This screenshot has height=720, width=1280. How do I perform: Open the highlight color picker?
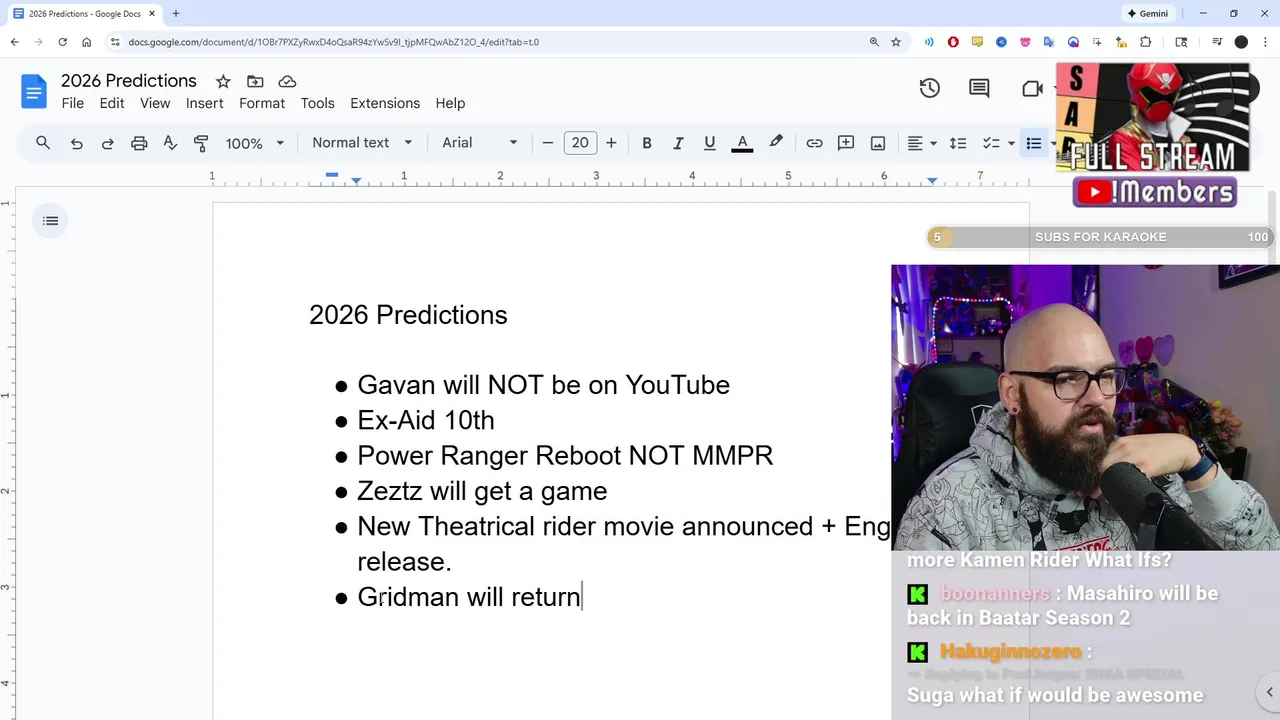(776, 143)
